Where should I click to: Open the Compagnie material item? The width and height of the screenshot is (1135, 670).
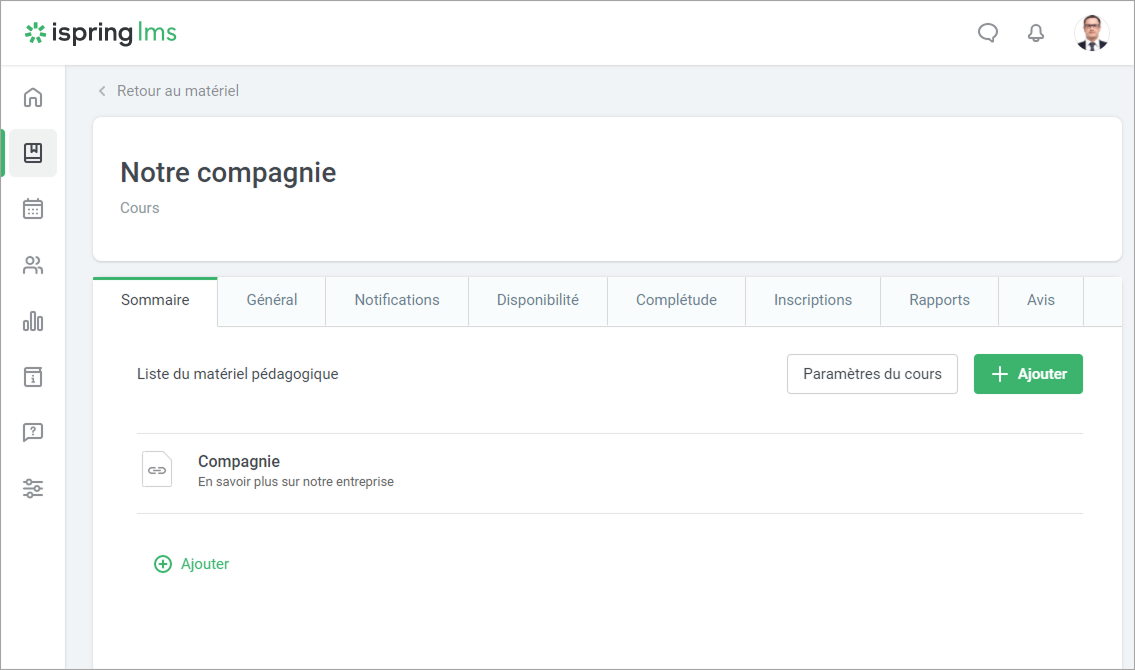pyautogui.click(x=239, y=462)
